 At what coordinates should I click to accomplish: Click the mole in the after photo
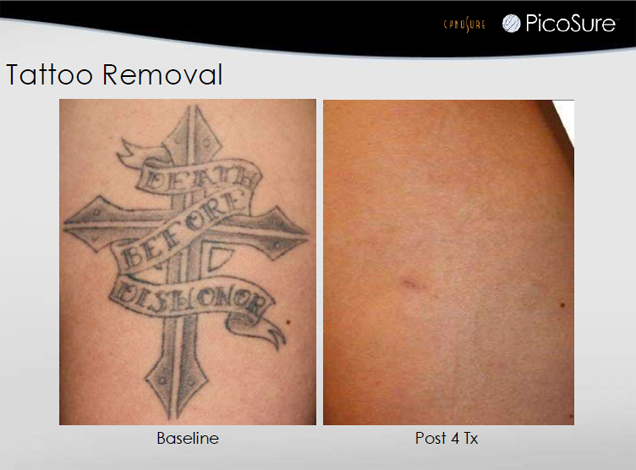[x=563, y=305]
